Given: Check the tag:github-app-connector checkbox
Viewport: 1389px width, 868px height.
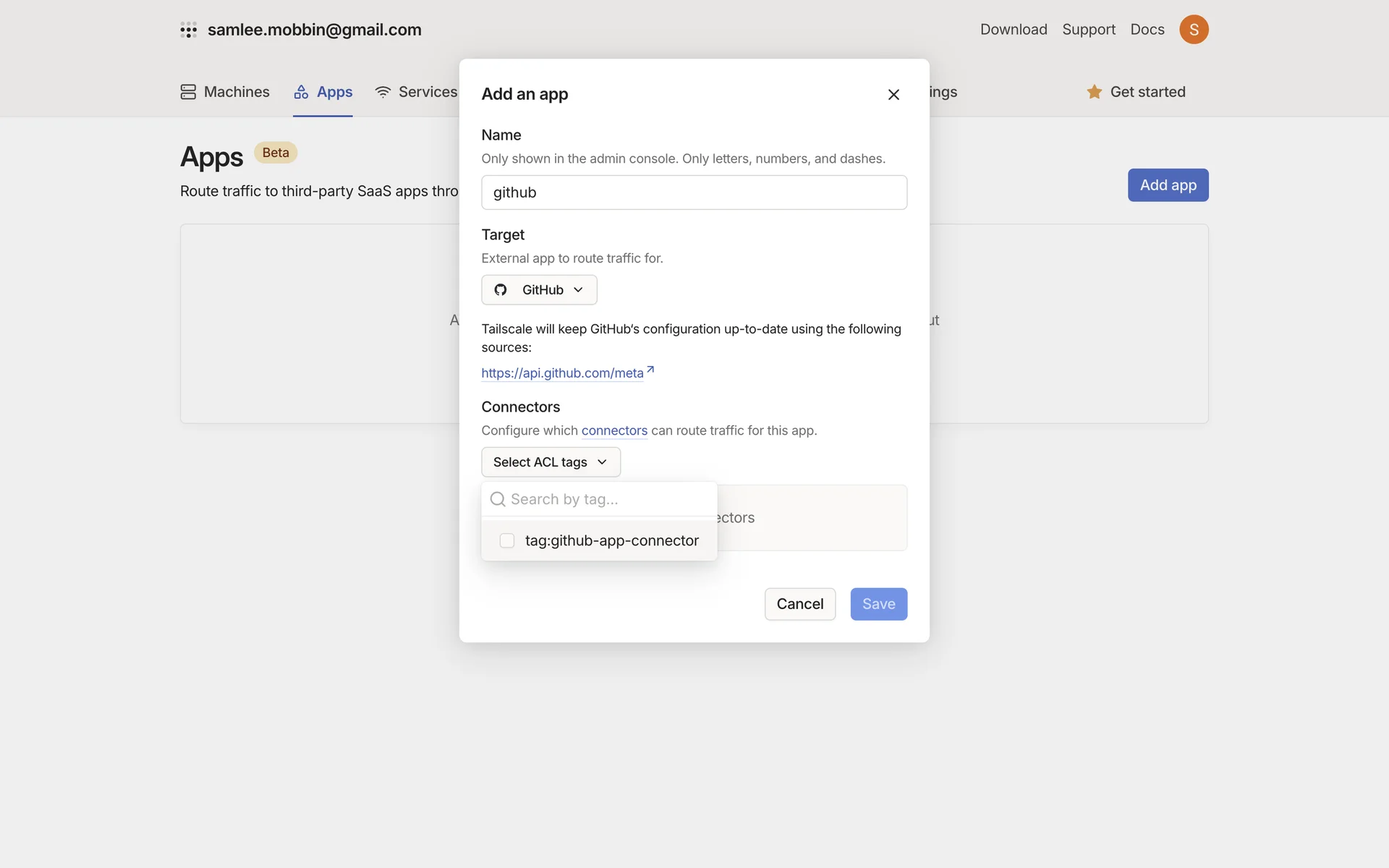Looking at the screenshot, I should 507,541.
